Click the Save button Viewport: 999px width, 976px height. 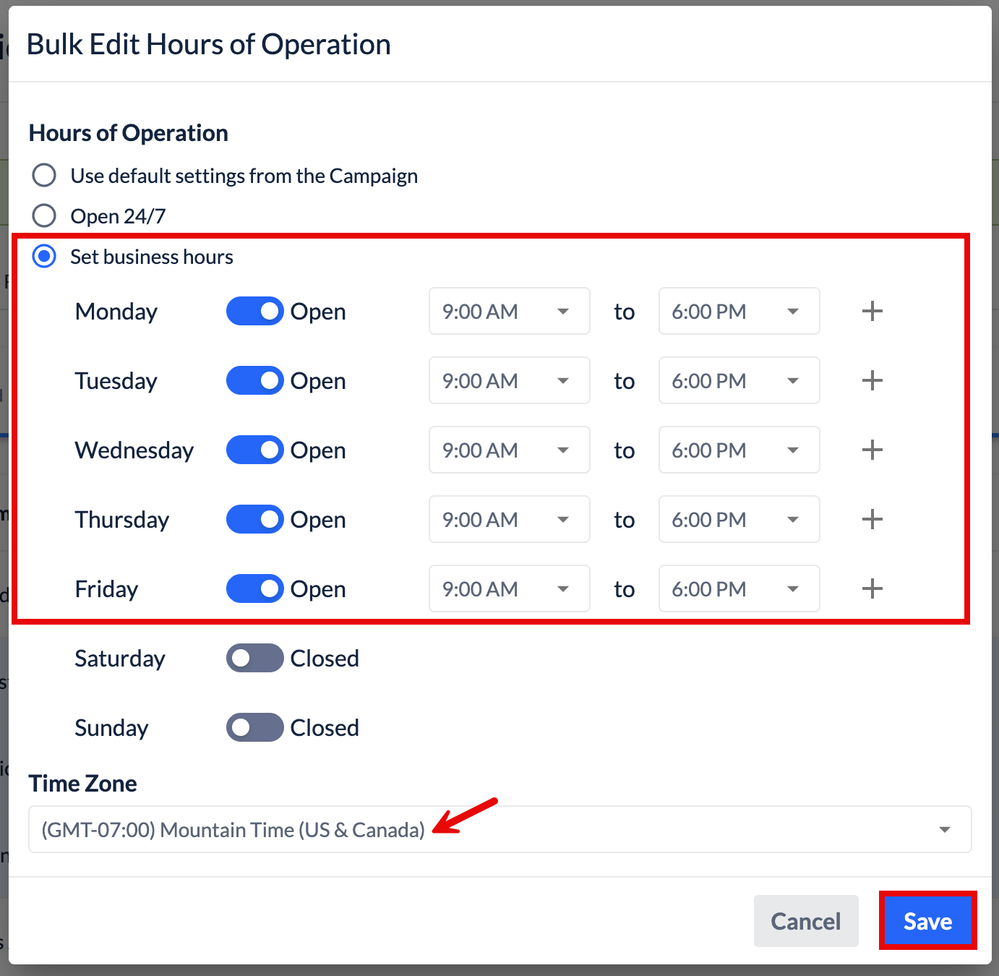click(927, 921)
